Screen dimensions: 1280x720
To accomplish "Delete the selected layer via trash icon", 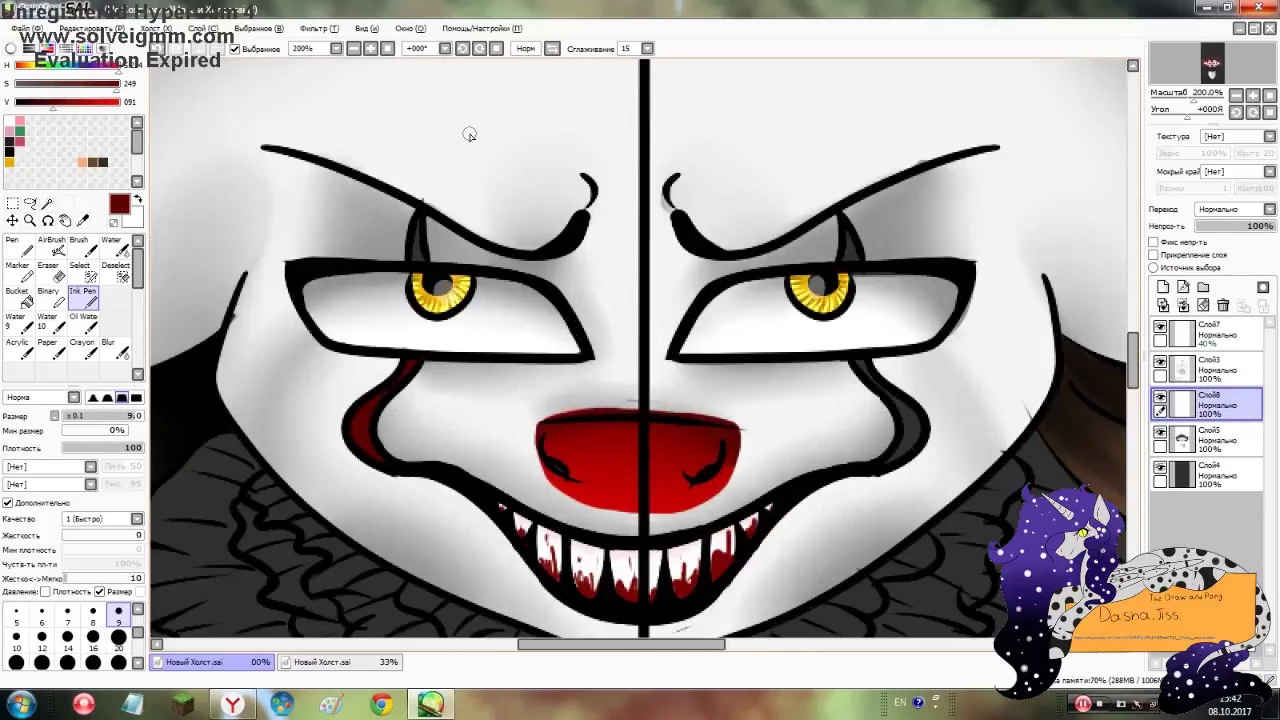I will click(x=1223, y=305).
